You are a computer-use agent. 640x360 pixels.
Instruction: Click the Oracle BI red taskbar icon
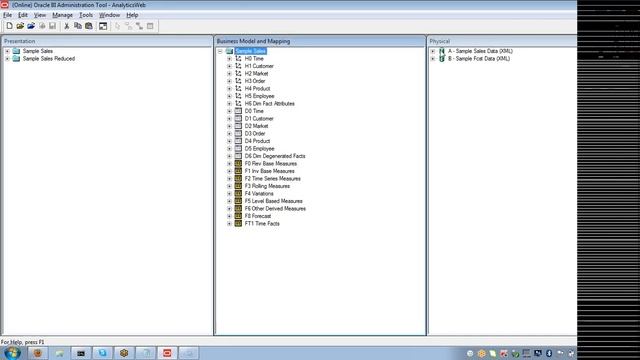(x=167, y=353)
